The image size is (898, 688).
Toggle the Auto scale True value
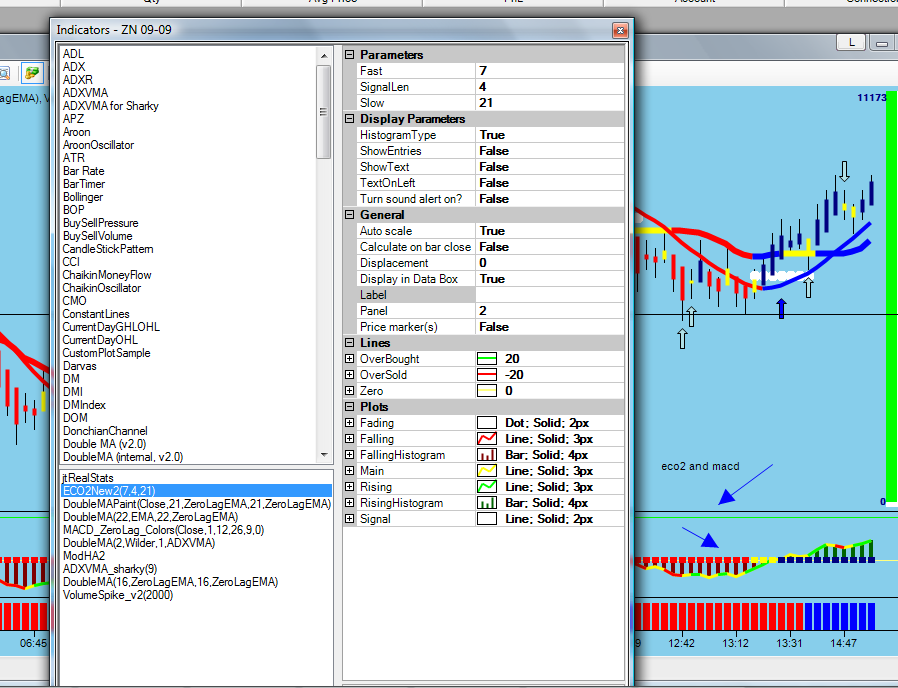[x=550, y=231]
